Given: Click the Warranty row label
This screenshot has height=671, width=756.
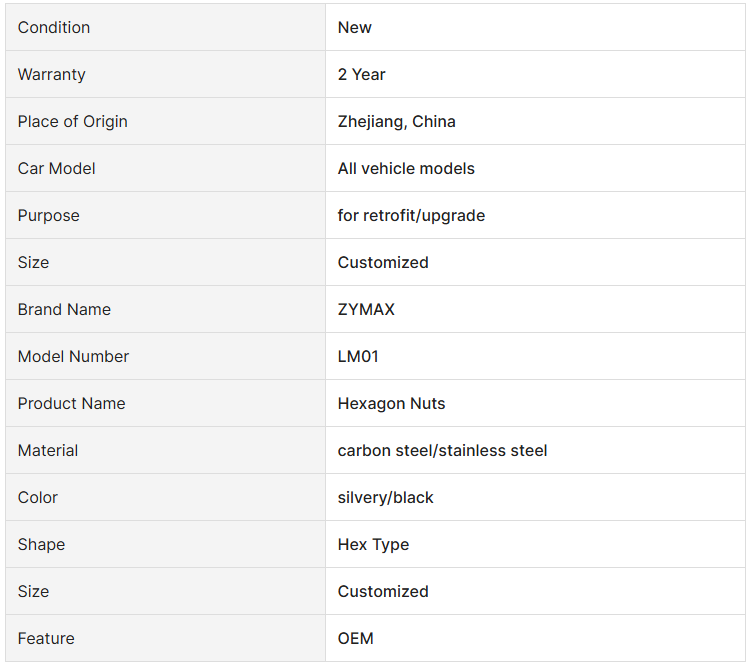Looking at the screenshot, I should (x=52, y=74).
